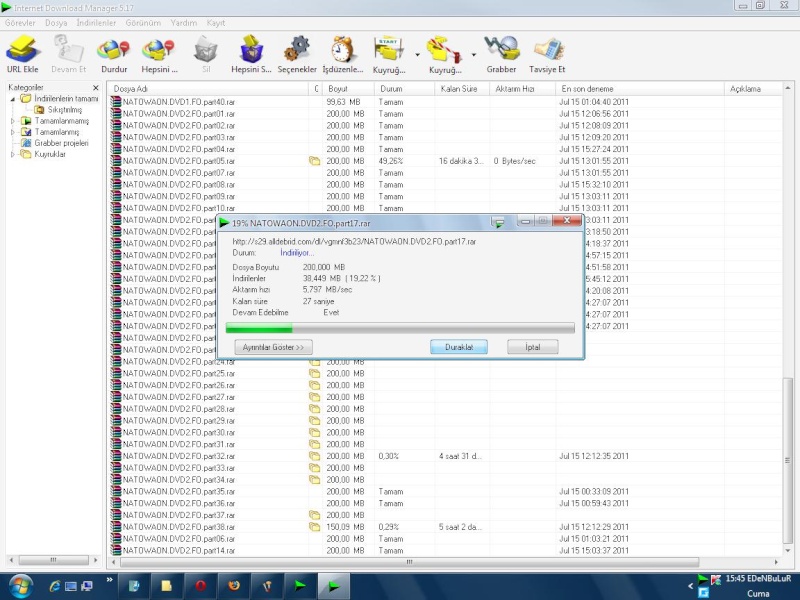The image size is (800, 600).
Task: Select row NATOWAON.DVD2.FO.part06.rar
Action: [x=446, y=539]
